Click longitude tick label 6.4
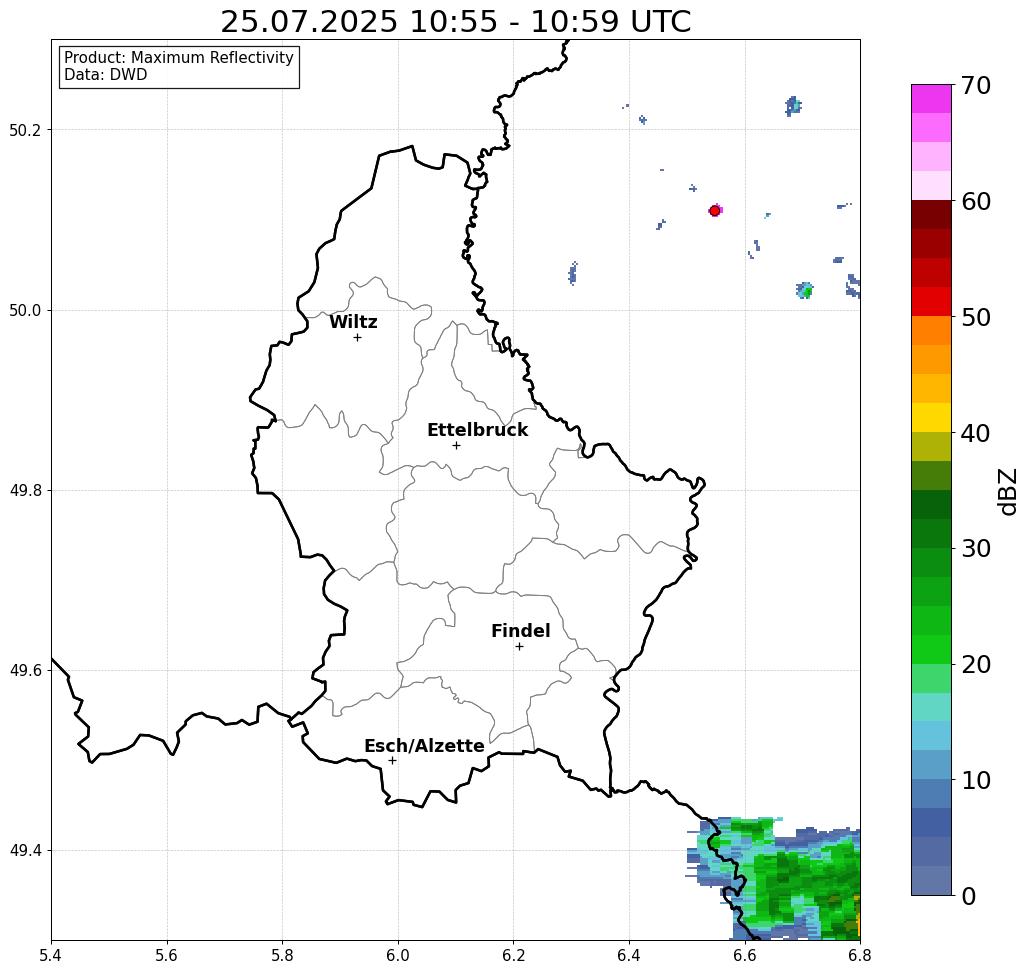The image size is (1029, 973). [x=629, y=955]
